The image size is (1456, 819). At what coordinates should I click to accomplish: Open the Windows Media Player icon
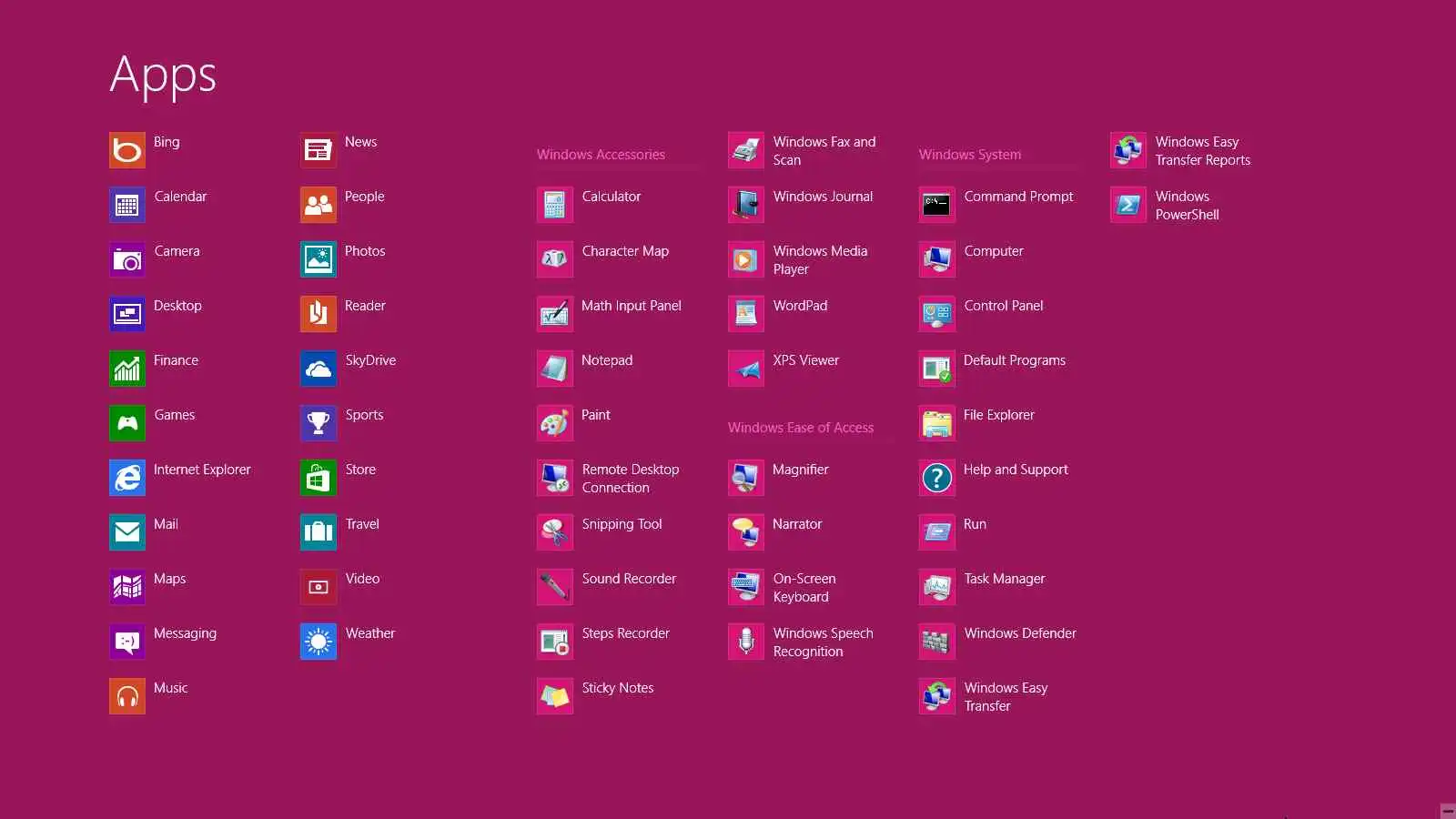coord(746,259)
